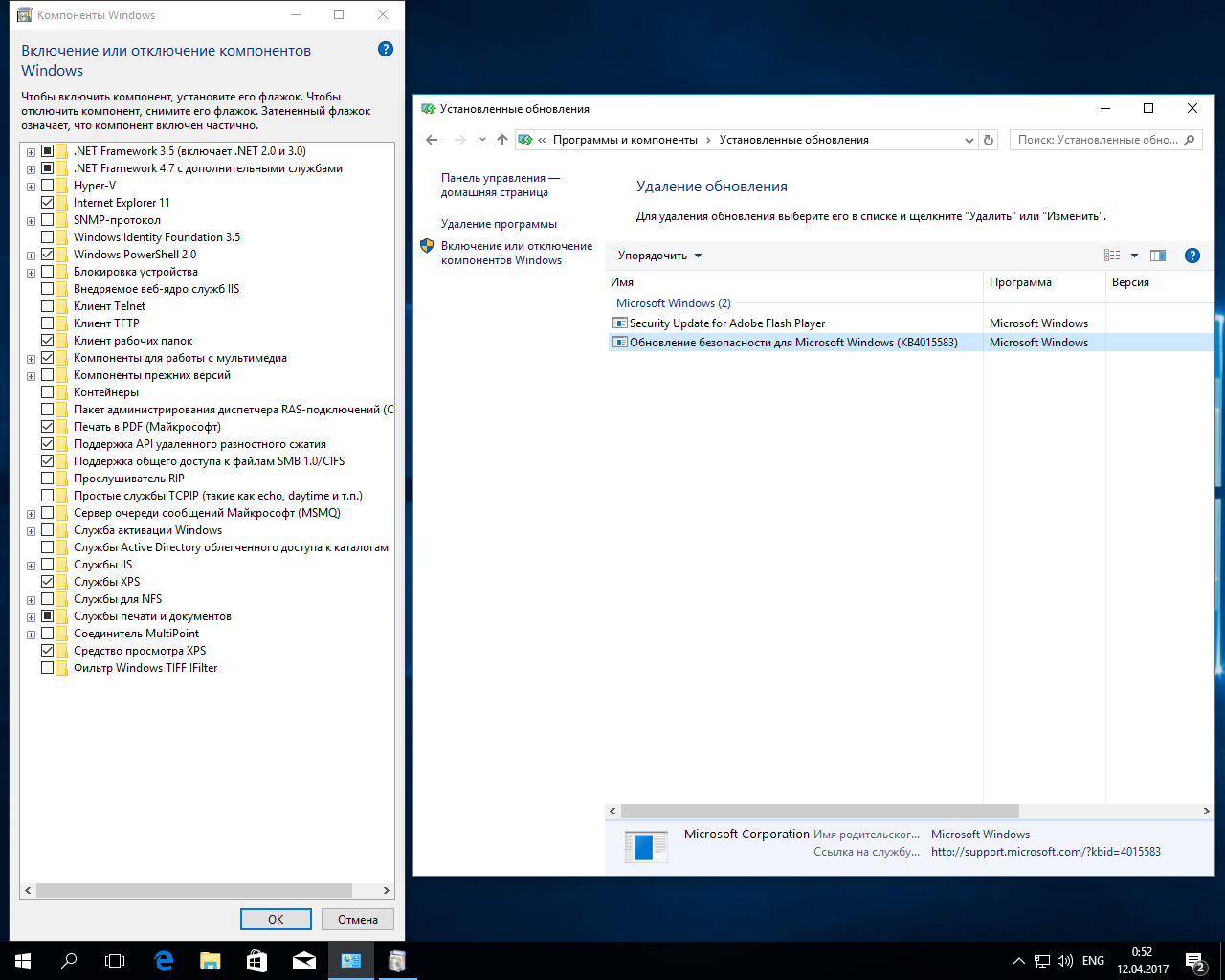The width and height of the screenshot is (1225, 980).
Task: Click the Up arrow in navigation bar
Action: coord(502,140)
